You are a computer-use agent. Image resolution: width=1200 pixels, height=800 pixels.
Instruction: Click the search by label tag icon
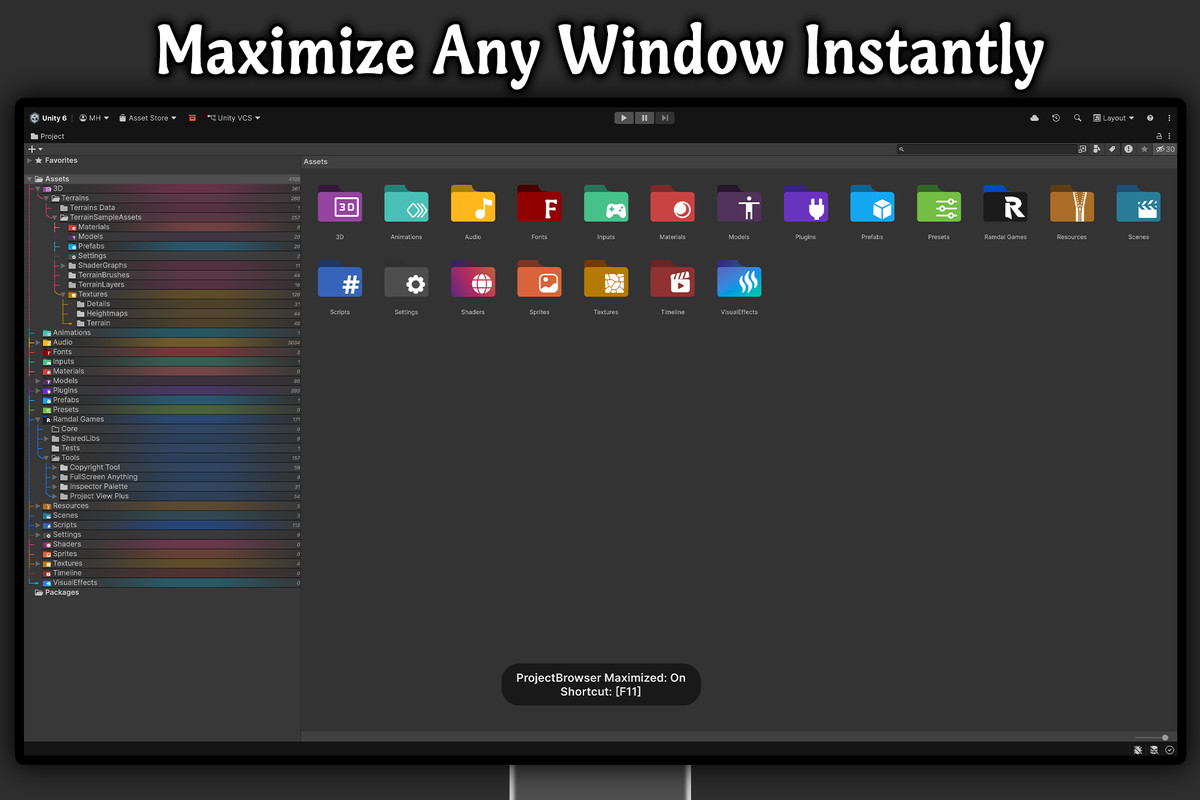(1112, 149)
